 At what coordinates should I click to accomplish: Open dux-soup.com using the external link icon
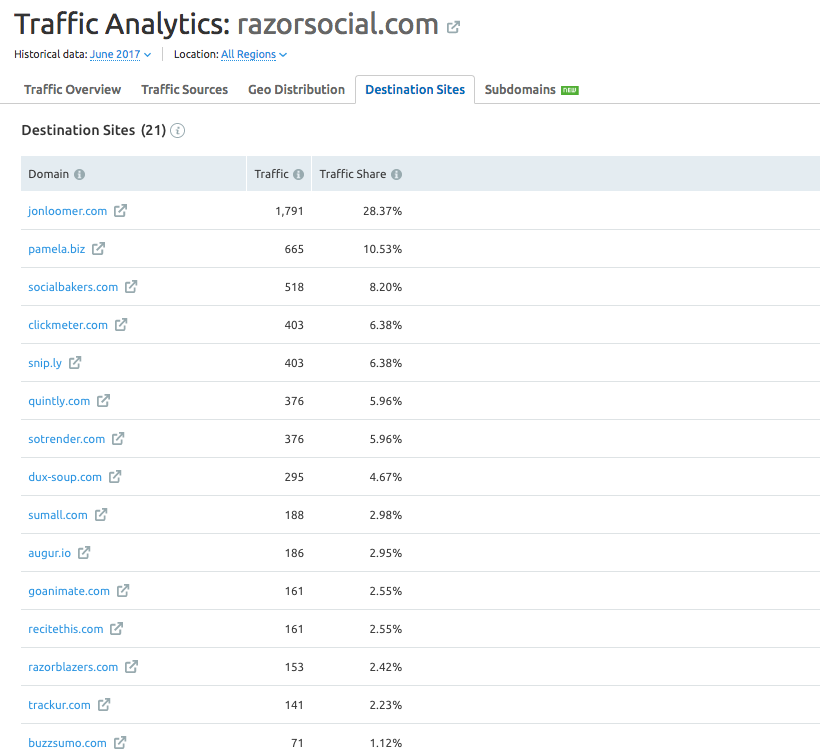114,476
